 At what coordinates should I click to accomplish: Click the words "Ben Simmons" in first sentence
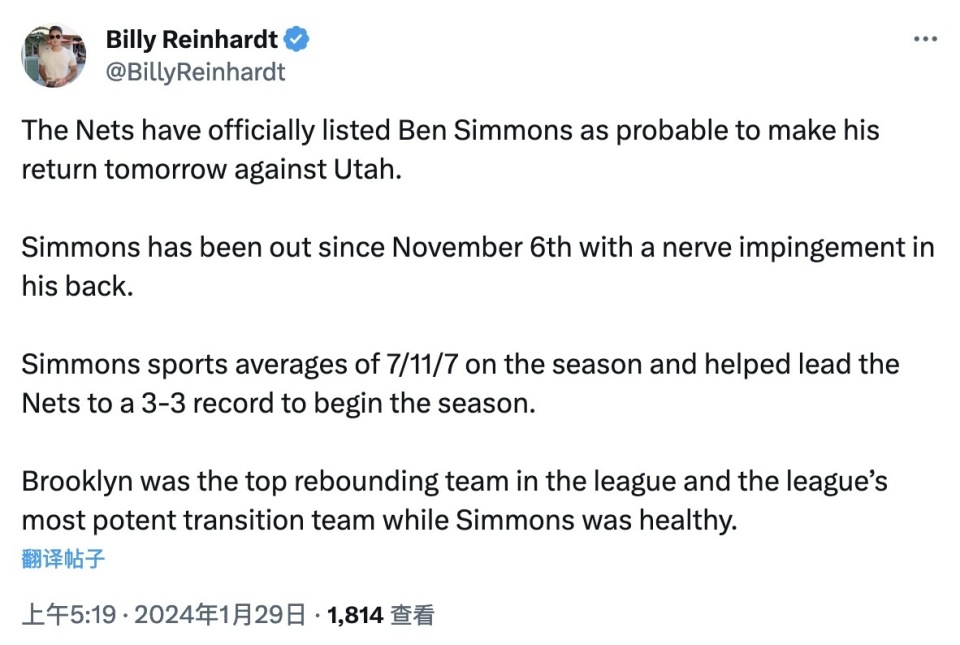click(485, 130)
